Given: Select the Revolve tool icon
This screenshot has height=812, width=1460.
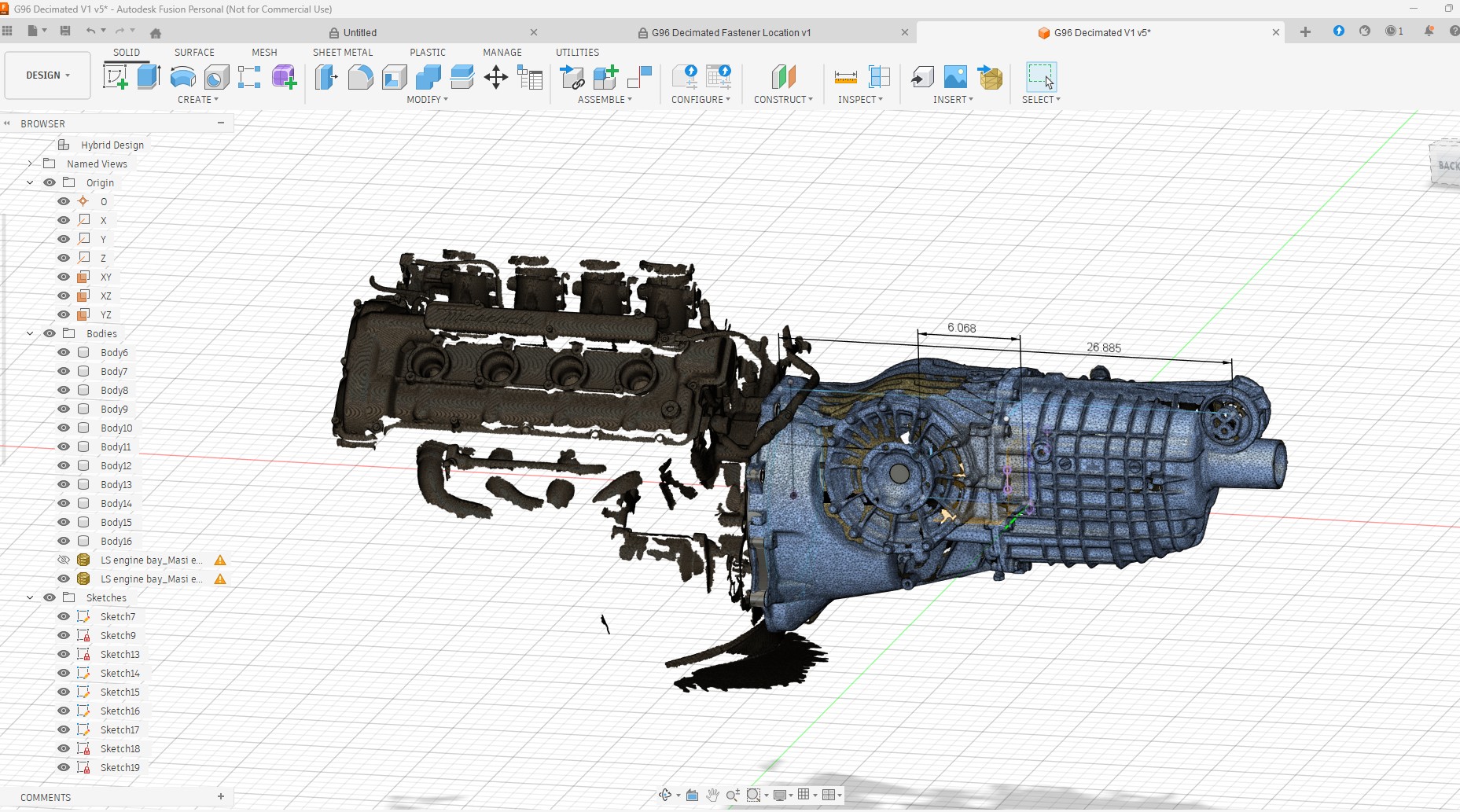Looking at the screenshot, I should [182, 77].
